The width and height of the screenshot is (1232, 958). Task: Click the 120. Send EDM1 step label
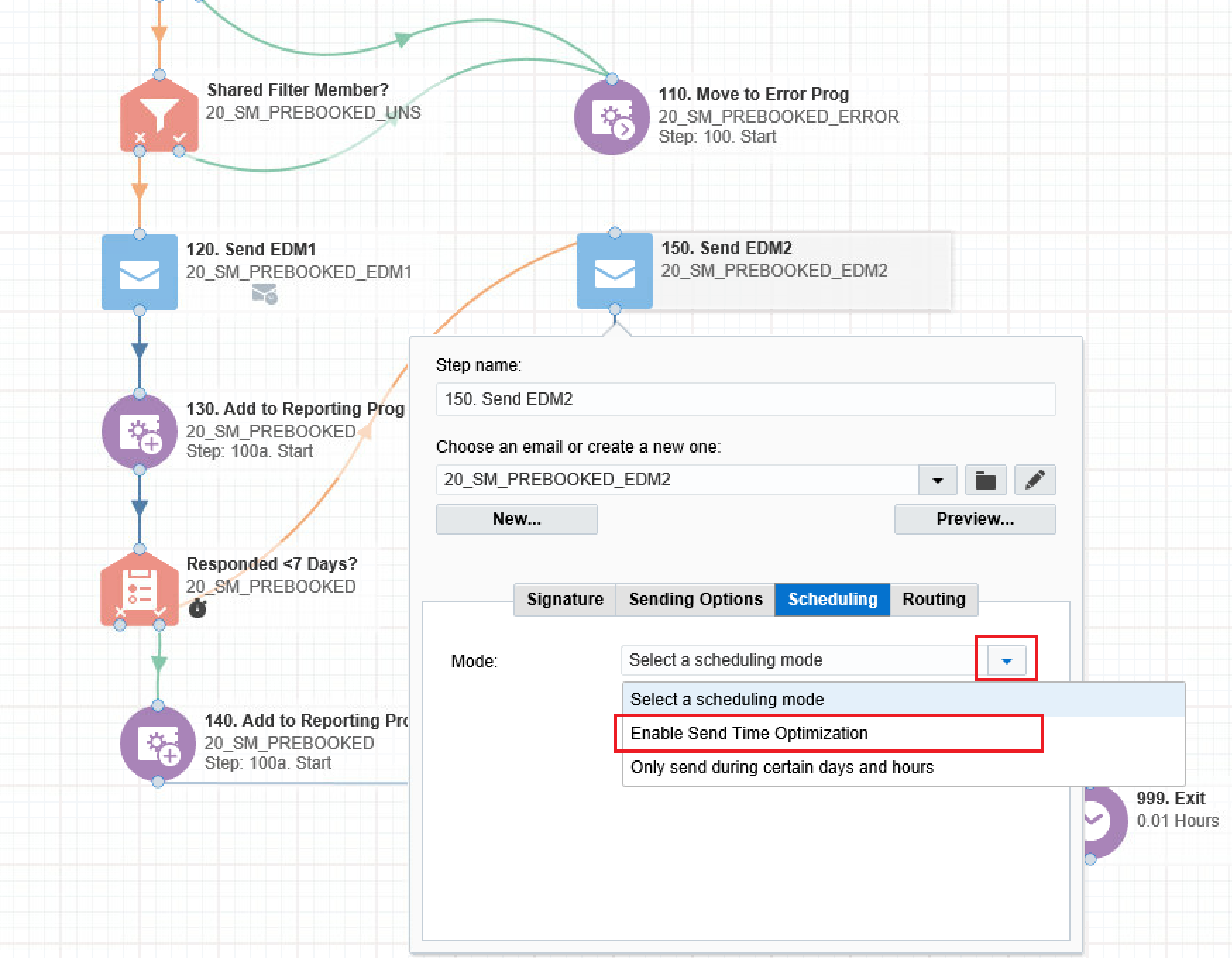coord(251,250)
